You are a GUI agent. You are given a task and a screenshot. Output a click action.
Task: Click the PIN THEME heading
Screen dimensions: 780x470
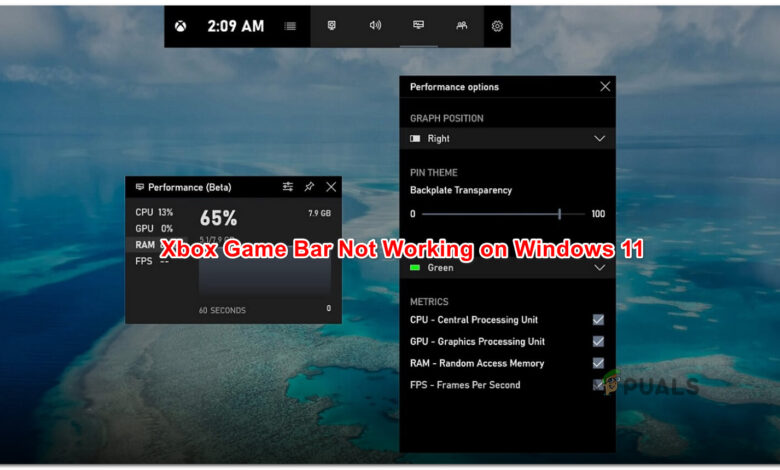(x=434, y=173)
